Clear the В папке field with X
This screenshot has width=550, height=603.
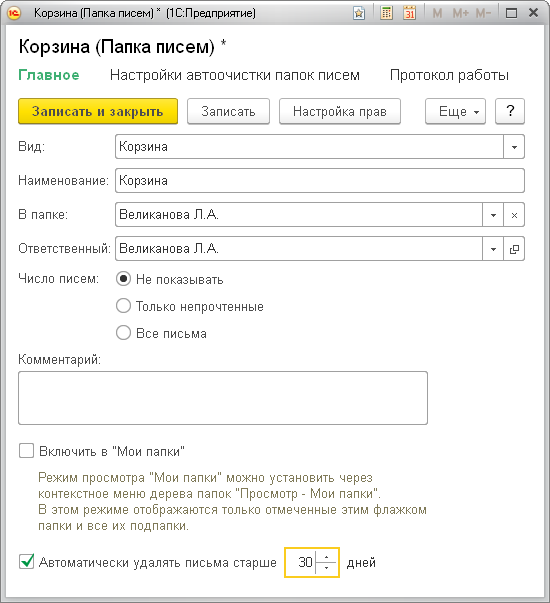point(514,215)
